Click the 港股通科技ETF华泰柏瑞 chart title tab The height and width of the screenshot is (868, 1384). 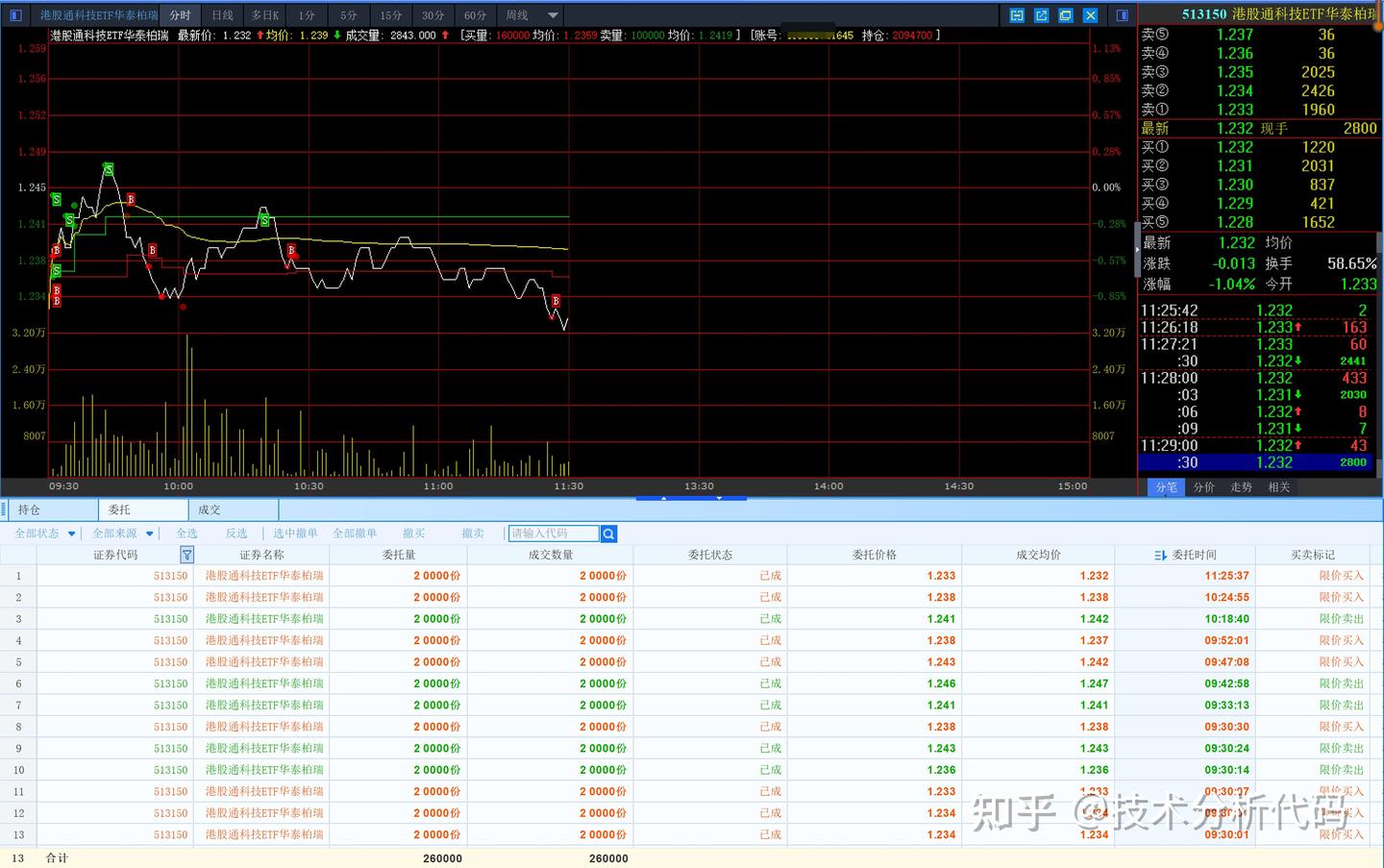(98, 15)
